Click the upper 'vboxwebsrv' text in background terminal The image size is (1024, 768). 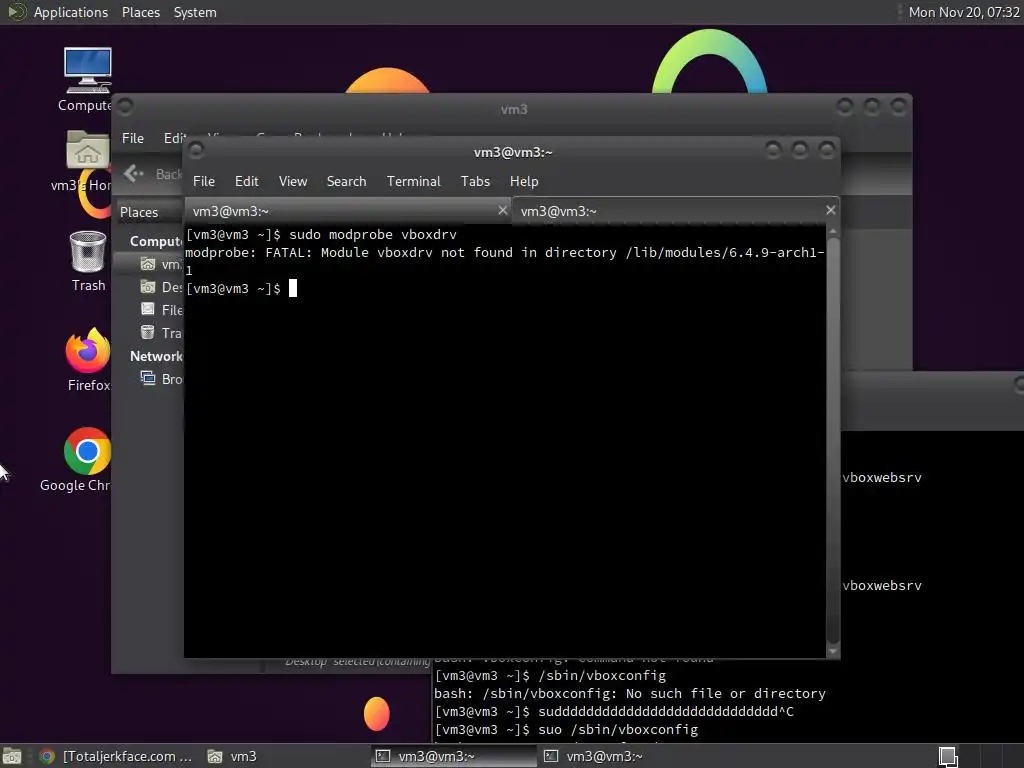[882, 477]
